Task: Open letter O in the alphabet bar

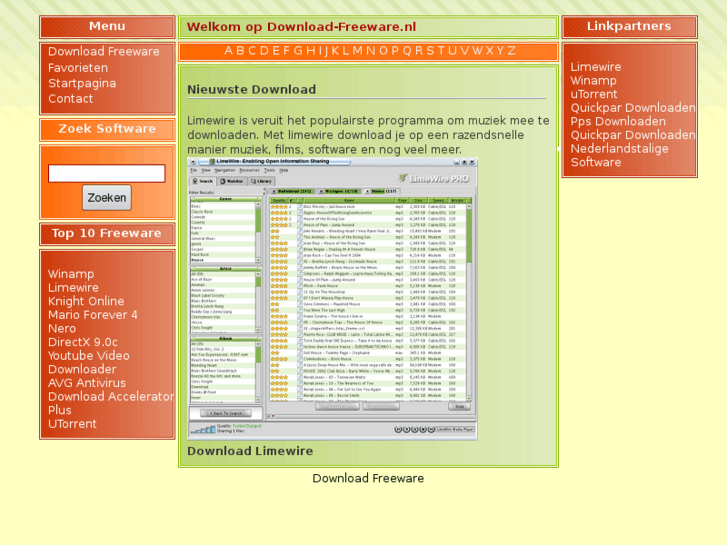Action: click(383, 51)
